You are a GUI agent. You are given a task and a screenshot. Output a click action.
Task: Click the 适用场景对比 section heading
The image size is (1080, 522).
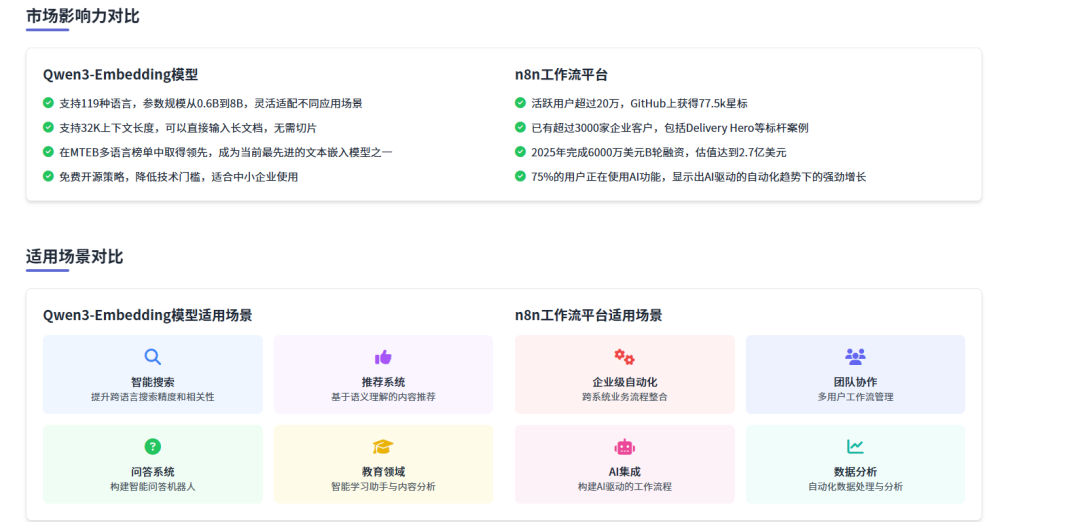click(74, 257)
